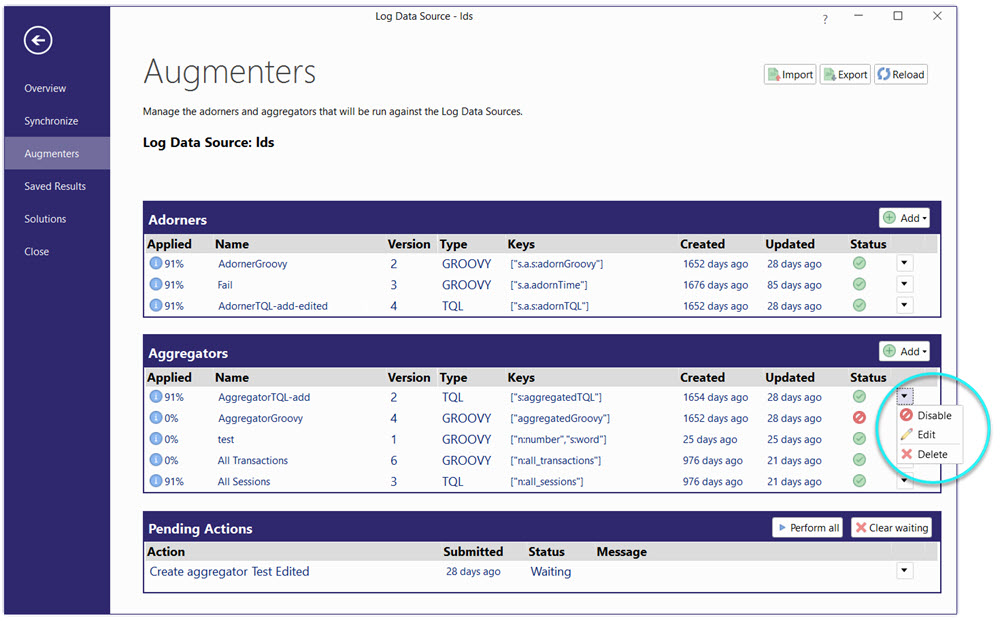
Task: Select the Solutions item in the navigation pane
Action: [45, 218]
